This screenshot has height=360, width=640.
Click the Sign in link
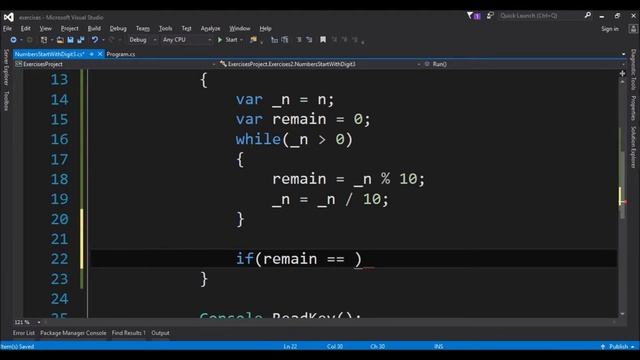[610, 29]
